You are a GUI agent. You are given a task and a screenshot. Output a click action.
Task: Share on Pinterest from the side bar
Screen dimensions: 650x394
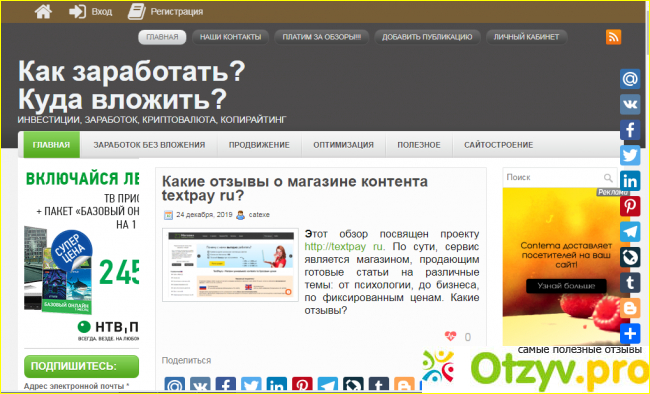630,206
